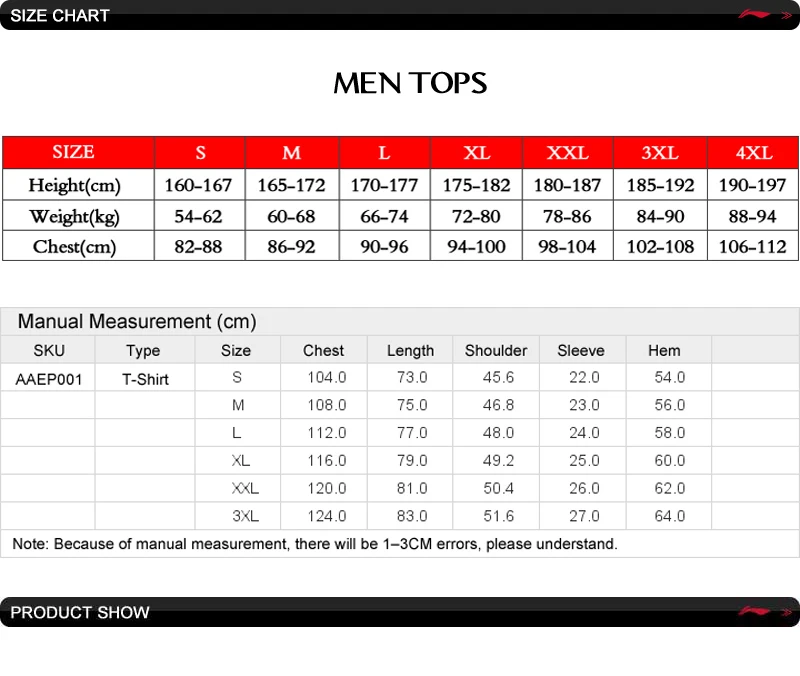Viewport: 800px width, 676px height.
Task: Click the 124.0 chest value for 3XL
Action: pyautogui.click(x=327, y=516)
